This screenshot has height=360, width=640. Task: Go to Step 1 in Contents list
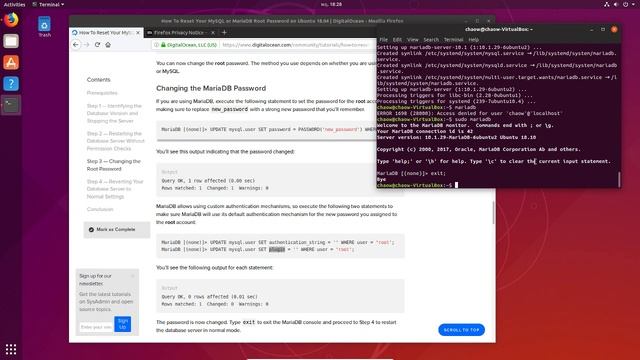114,113
